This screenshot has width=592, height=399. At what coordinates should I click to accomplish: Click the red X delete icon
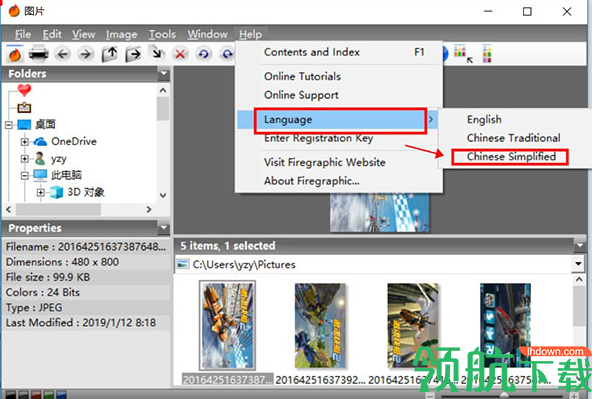pos(180,54)
